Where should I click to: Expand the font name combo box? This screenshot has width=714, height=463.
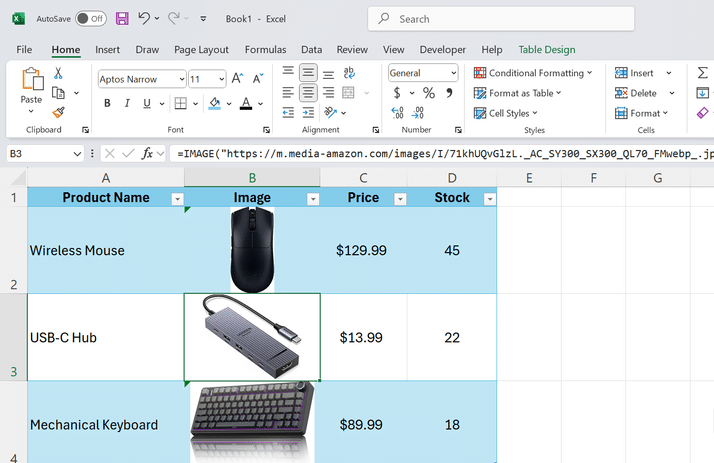pyautogui.click(x=182, y=79)
